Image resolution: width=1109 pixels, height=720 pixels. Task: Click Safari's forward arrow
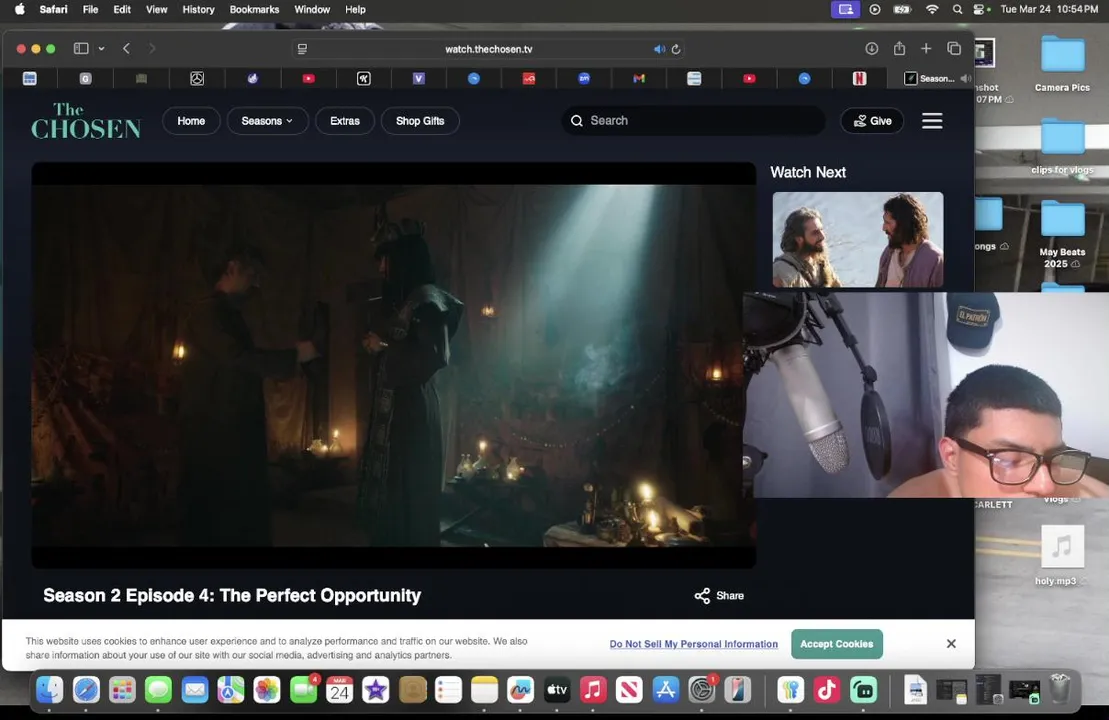click(x=151, y=49)
